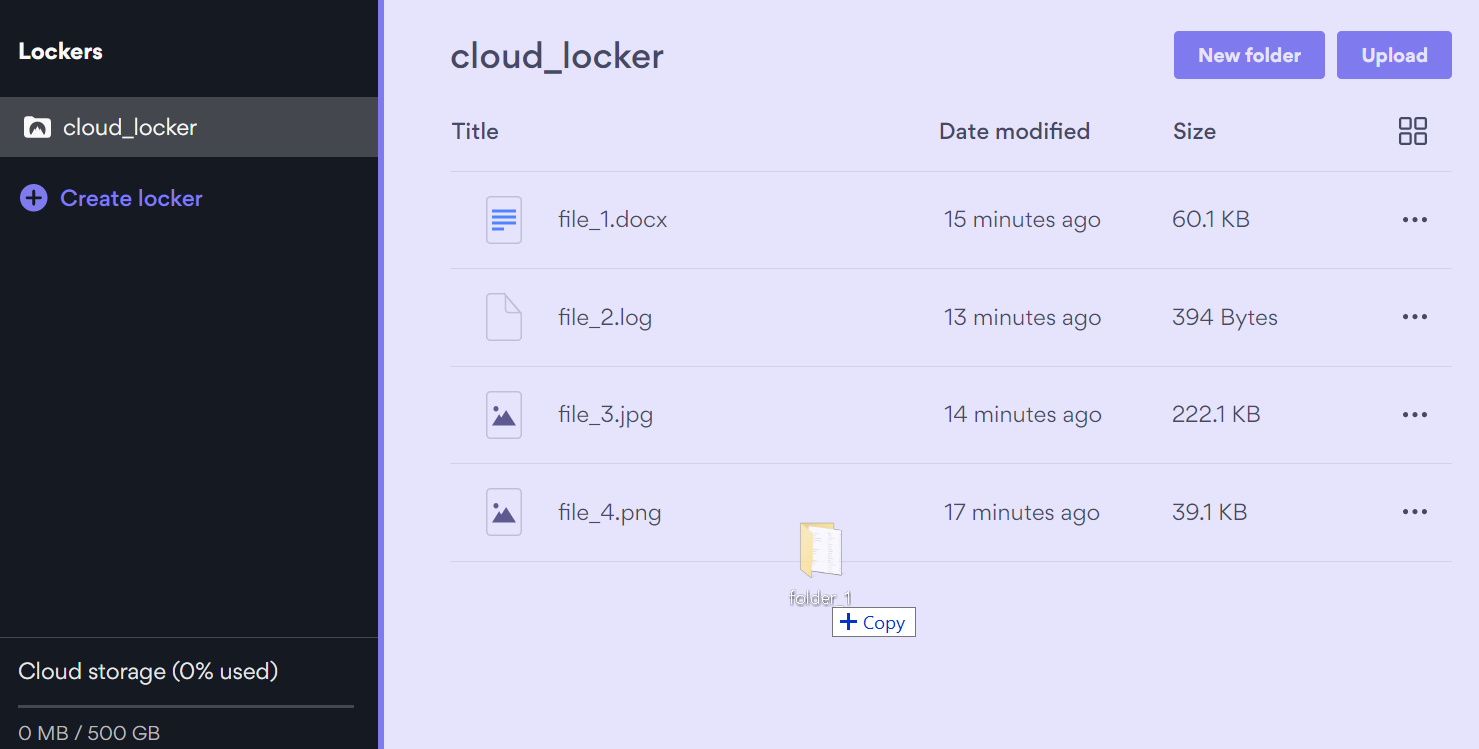Click the 39.1 KB size value
This screenshot has width=1479, height=749.
pyautogui.click(x=1209, y=513)
